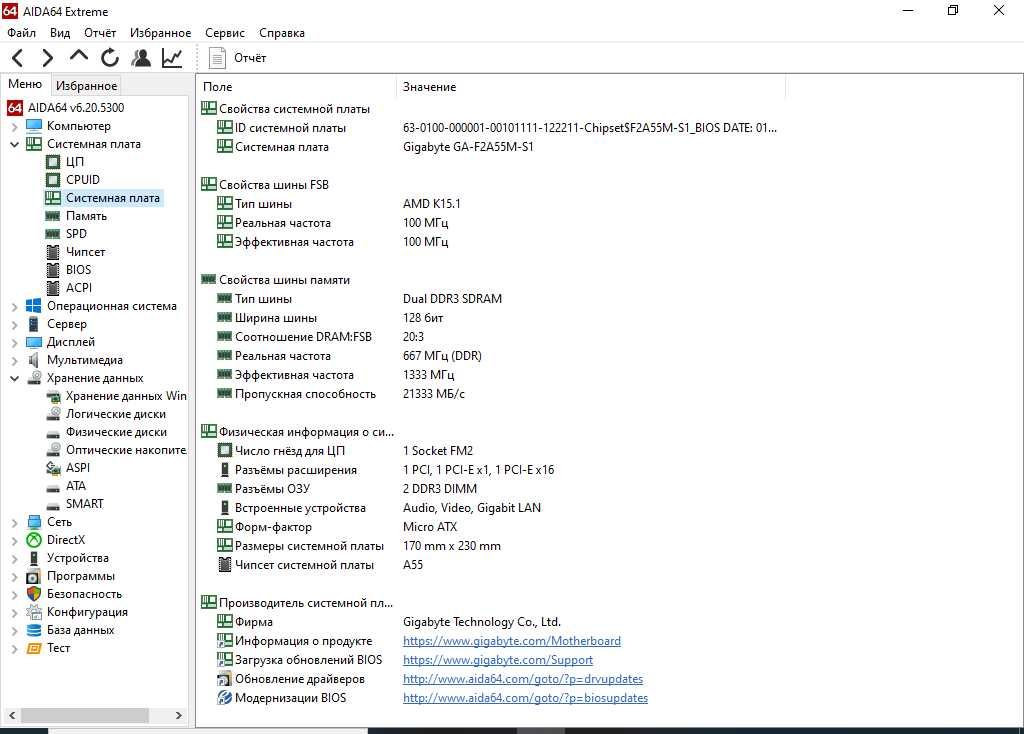Image resolution: width=1024 pixels, height=734 pixels.
Task: Select the ASPI icon in the tree
Action: tap(53, 468)
